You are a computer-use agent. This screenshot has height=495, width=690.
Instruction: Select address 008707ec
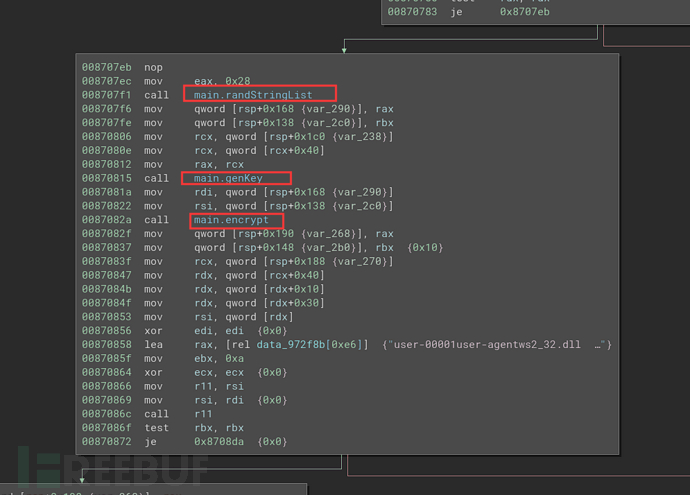(106, 81)
